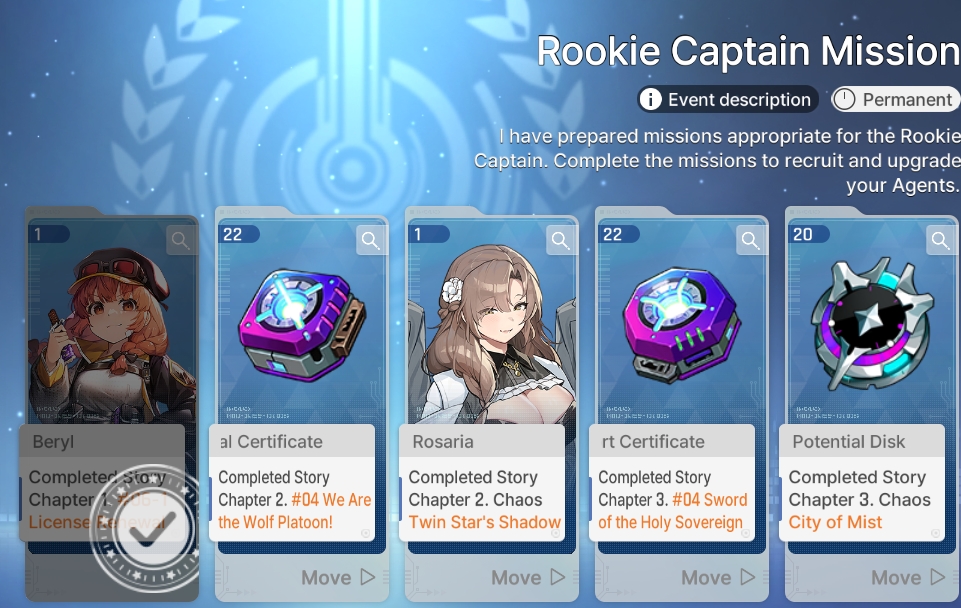
Task: Move to We Are the Wolf Platoon mission
Action: (338, 577)
